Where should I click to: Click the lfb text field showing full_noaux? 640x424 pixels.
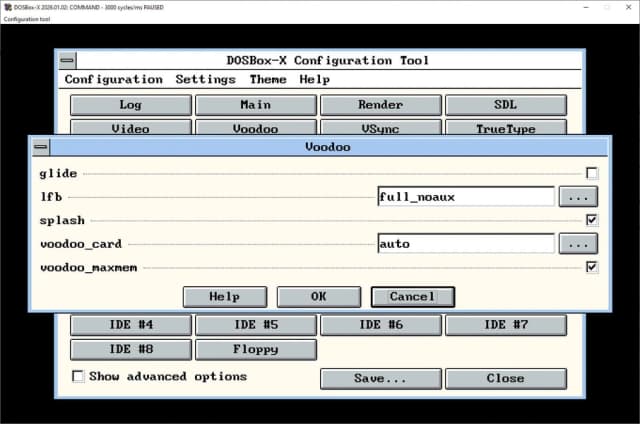point(466,197)
